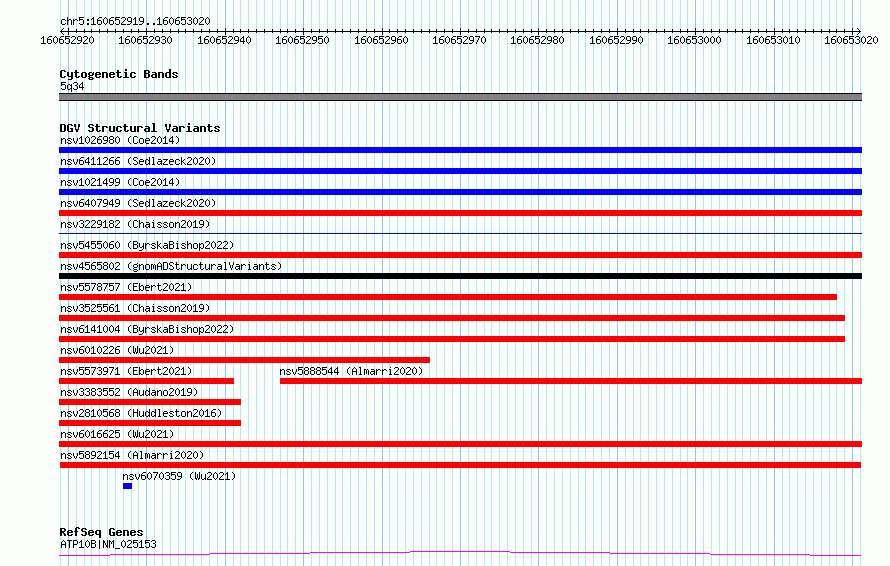Screen dimensions: 890x566
Task: Click ruler position 160653010
Action: (773, 40)
